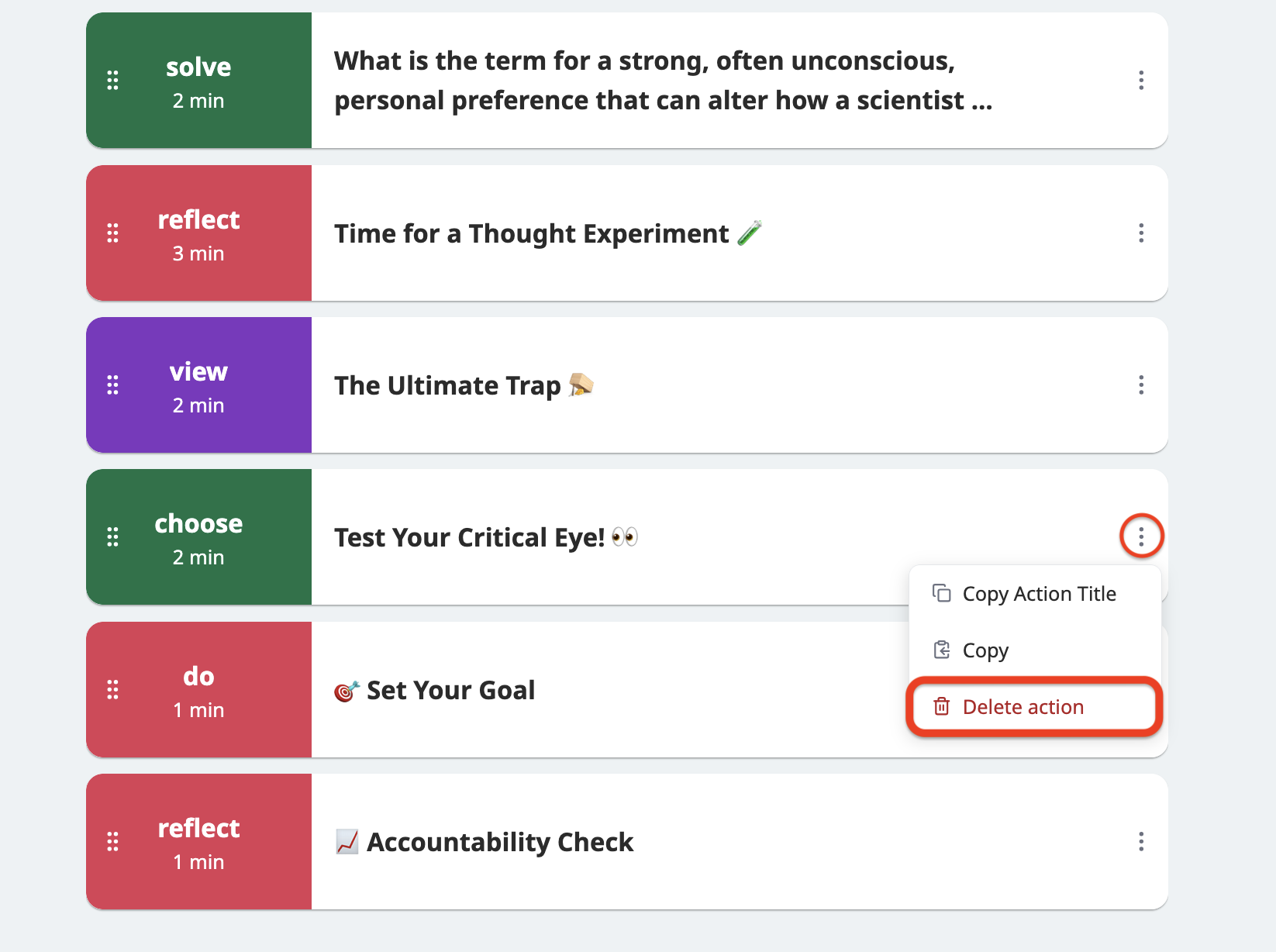This screenshot has width=1276, height=952.
Task: Click drag handle on Accountability Check row
Action: [113, 842]
